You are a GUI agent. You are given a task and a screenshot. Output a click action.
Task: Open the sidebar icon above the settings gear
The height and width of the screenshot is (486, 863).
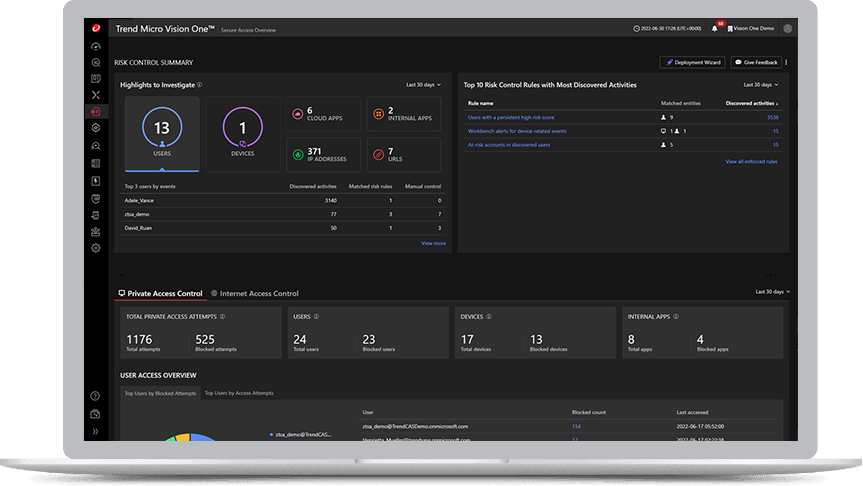(96, 232)
